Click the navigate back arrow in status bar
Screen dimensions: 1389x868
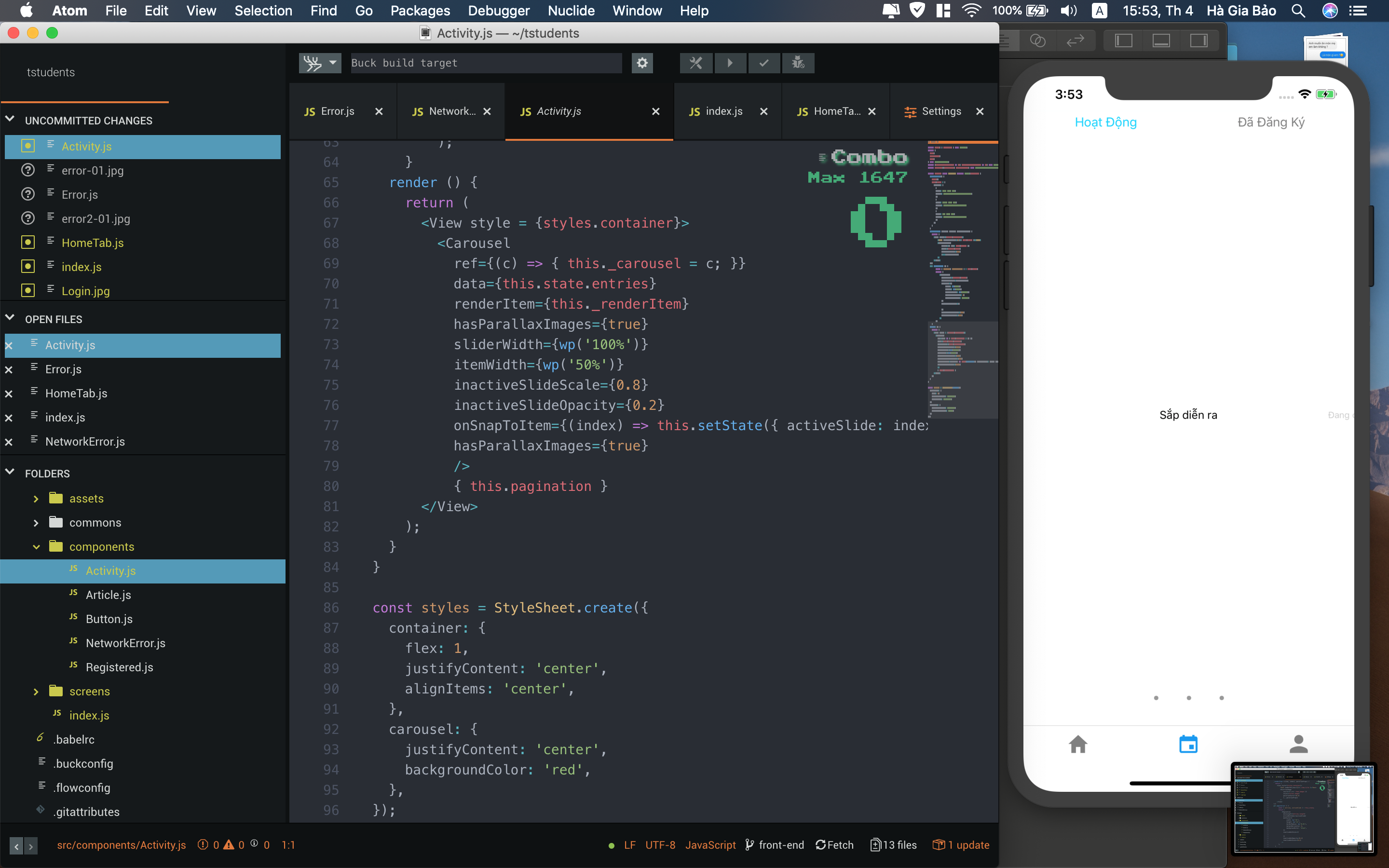tap(17, 846)
